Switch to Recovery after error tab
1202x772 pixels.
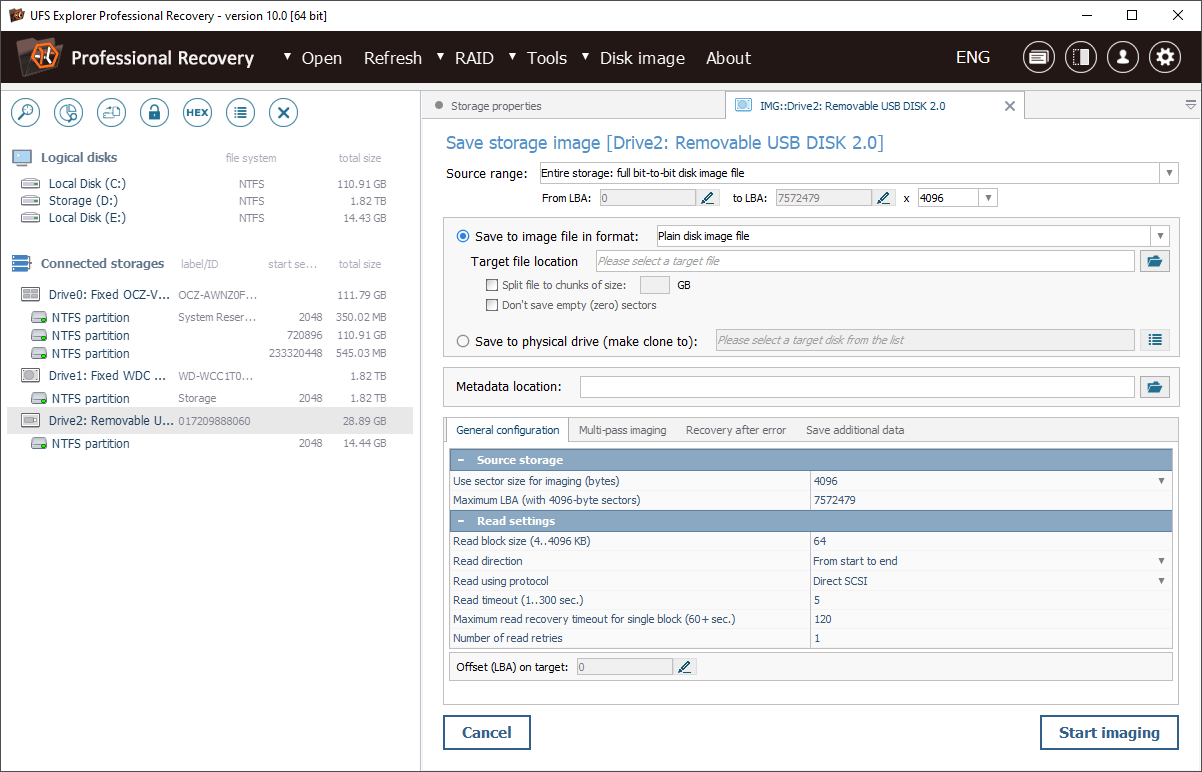coord(736,430)
